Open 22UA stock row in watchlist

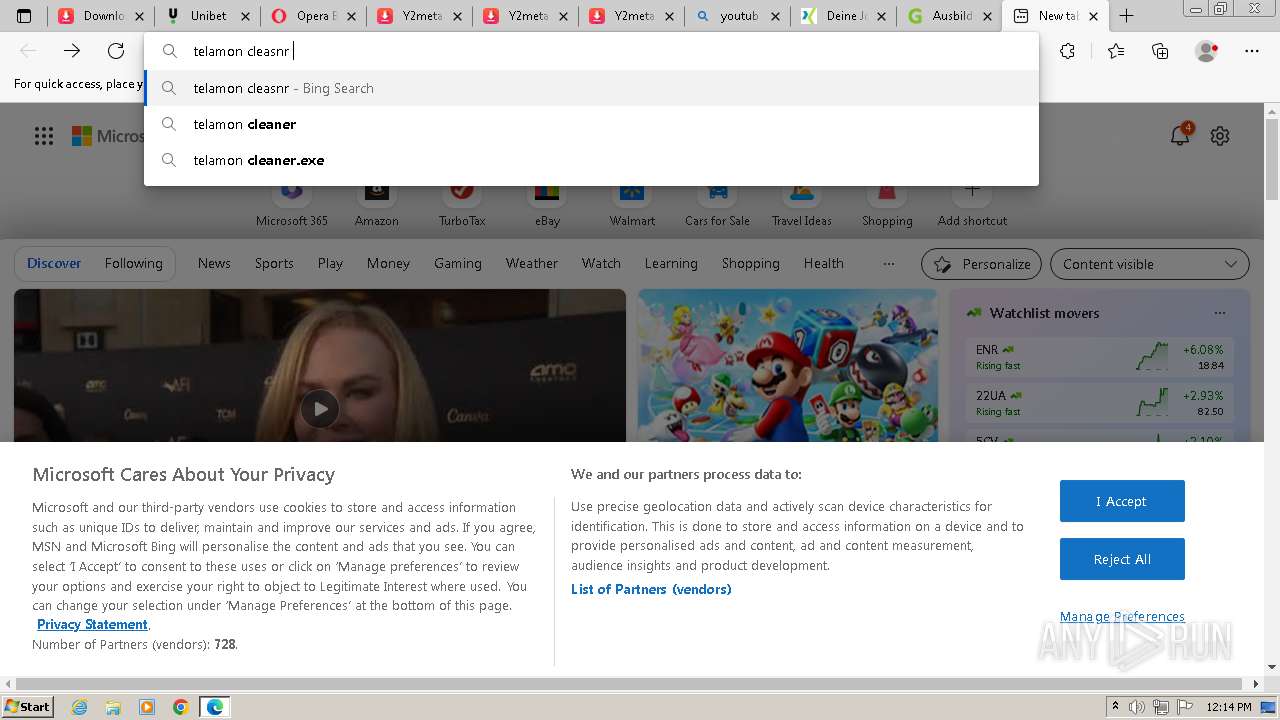(x=1099, y=403)
